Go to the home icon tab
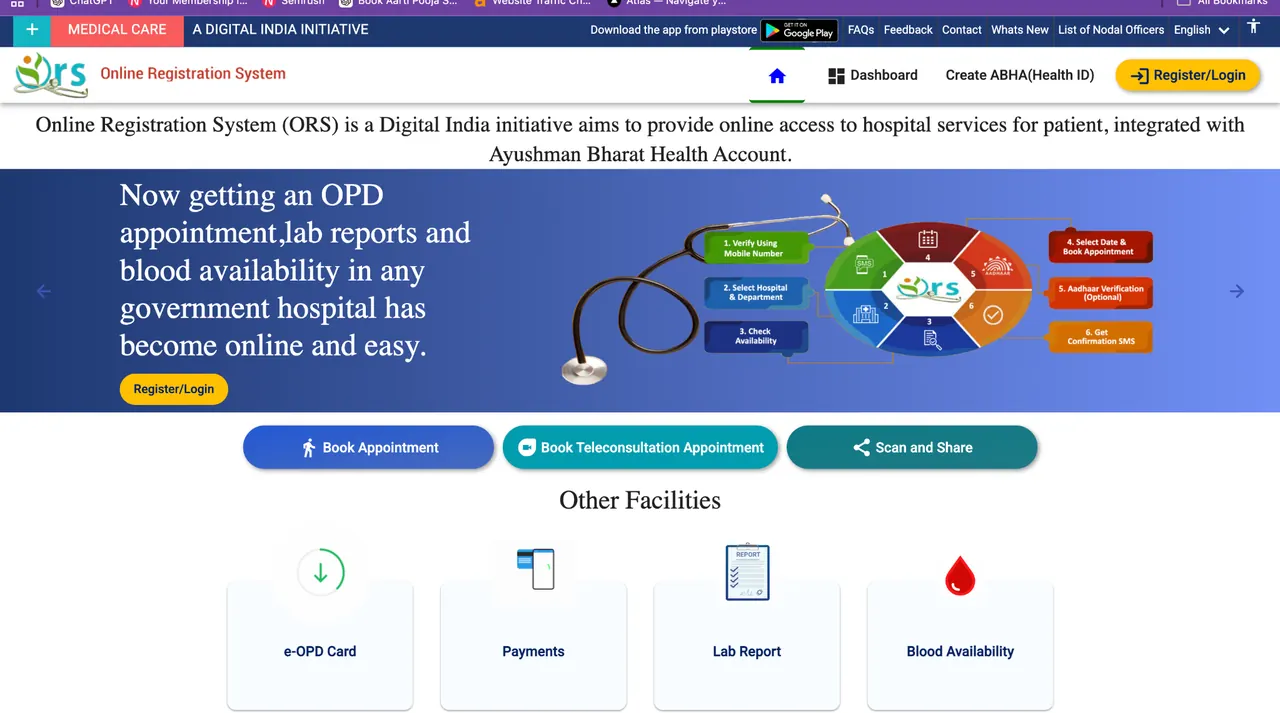The height and width of the screenshot is (713, 1280). pos(777,75)
